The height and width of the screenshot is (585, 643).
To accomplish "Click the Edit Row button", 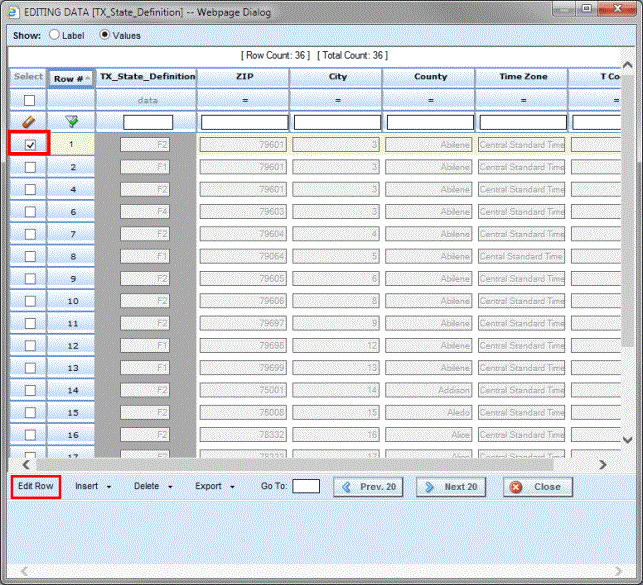I will (36, 486).
